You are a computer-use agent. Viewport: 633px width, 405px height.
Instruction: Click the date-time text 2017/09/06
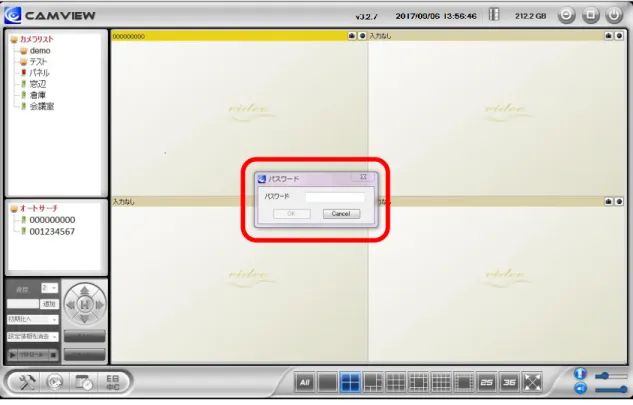pyautogui.click(x=436, y=16)
